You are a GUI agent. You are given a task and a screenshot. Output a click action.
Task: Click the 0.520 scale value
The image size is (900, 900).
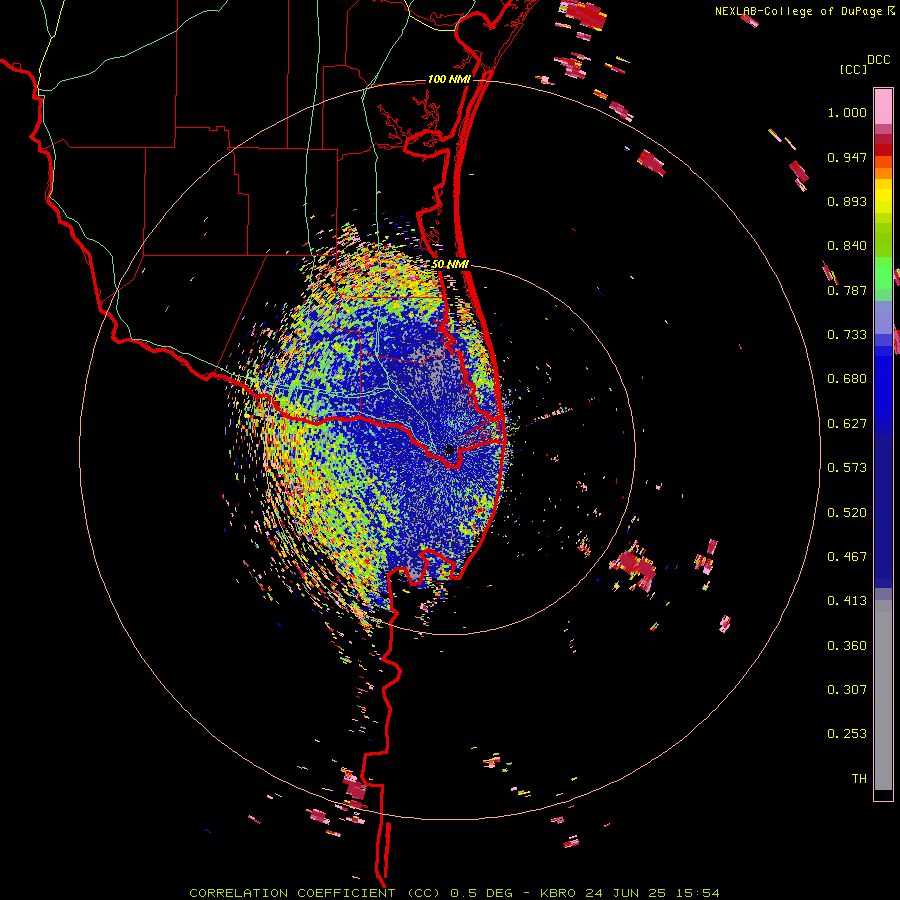tap(847, 513)
